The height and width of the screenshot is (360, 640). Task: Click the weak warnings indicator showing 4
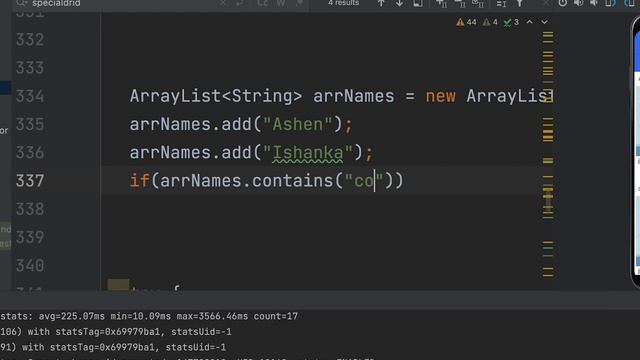(x=490, y=22)
